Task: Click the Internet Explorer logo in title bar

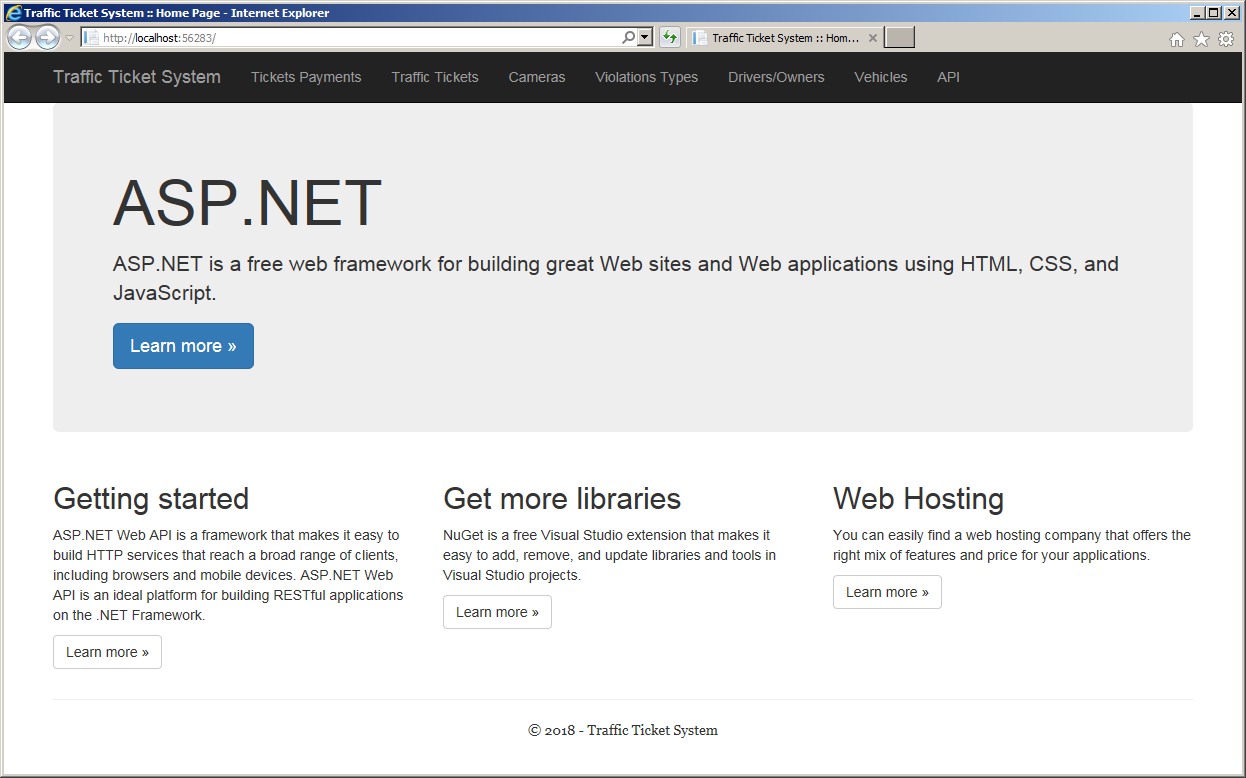Action: [14, 13]
